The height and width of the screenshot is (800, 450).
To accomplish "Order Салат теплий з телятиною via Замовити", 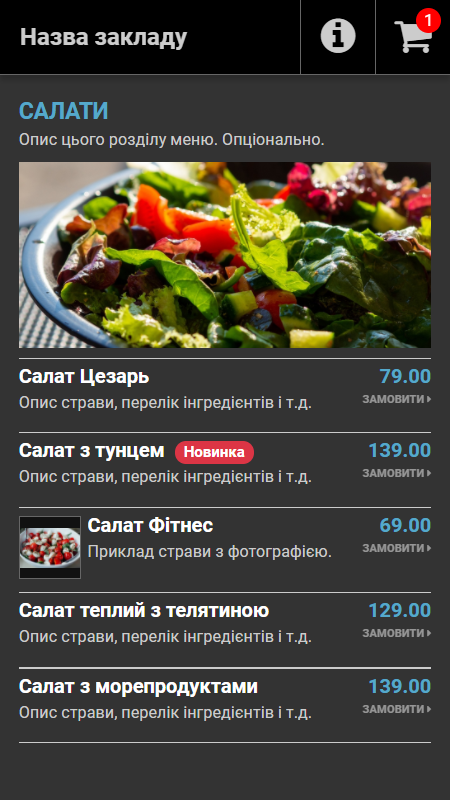I will pos(396,633).
